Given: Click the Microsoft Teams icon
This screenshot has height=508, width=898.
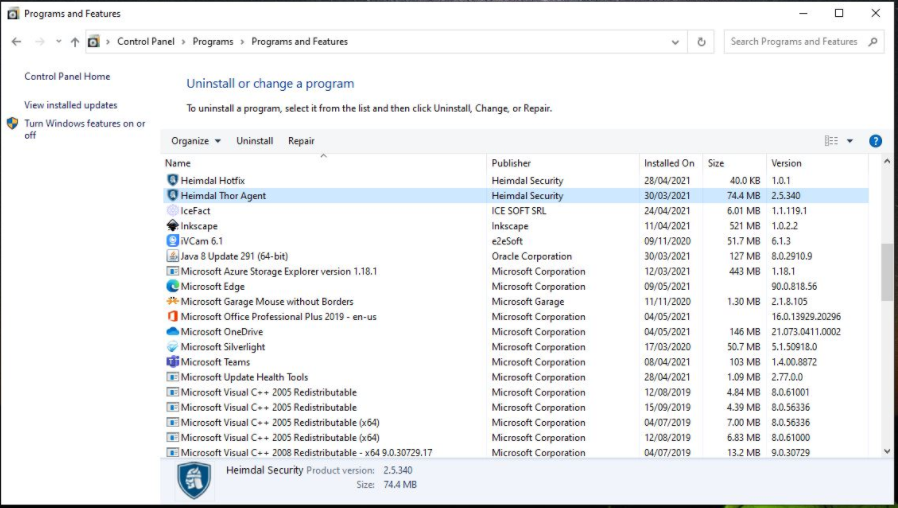Looking at the screenshot, I should (x=172, y=362).
